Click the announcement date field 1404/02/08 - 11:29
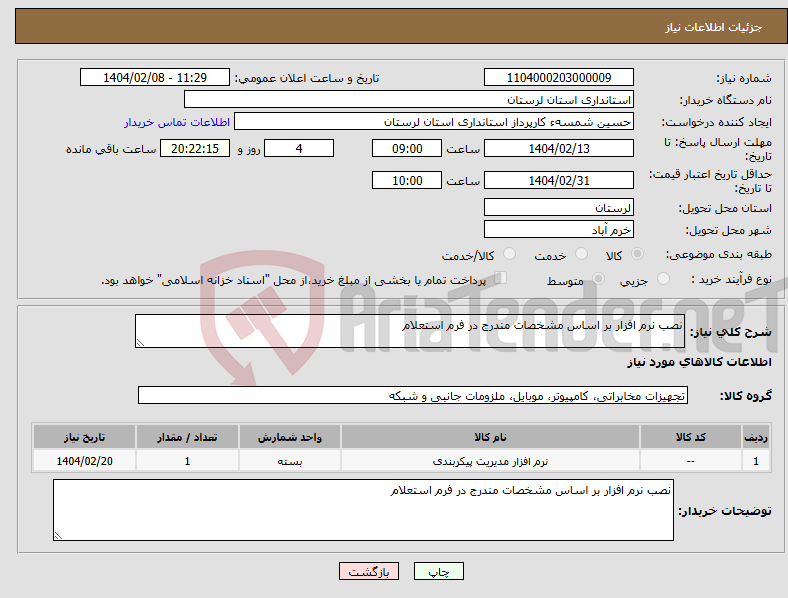 pyautogui.click(x=155, y=77)
